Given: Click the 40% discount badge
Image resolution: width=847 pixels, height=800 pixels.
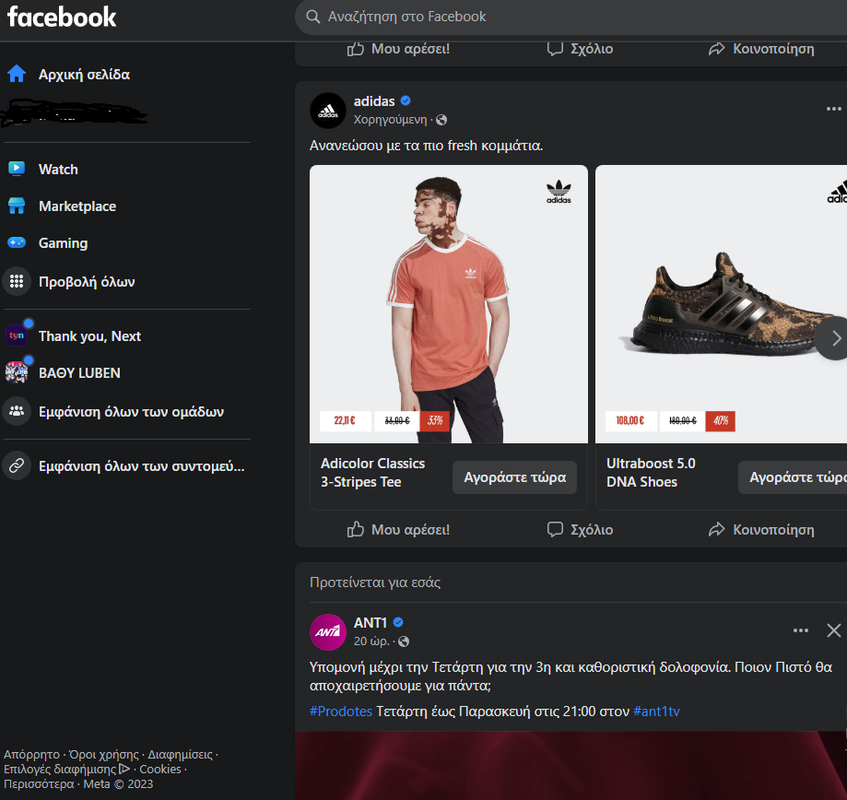Looking at the screenshot, I should (x=720, y=420).
